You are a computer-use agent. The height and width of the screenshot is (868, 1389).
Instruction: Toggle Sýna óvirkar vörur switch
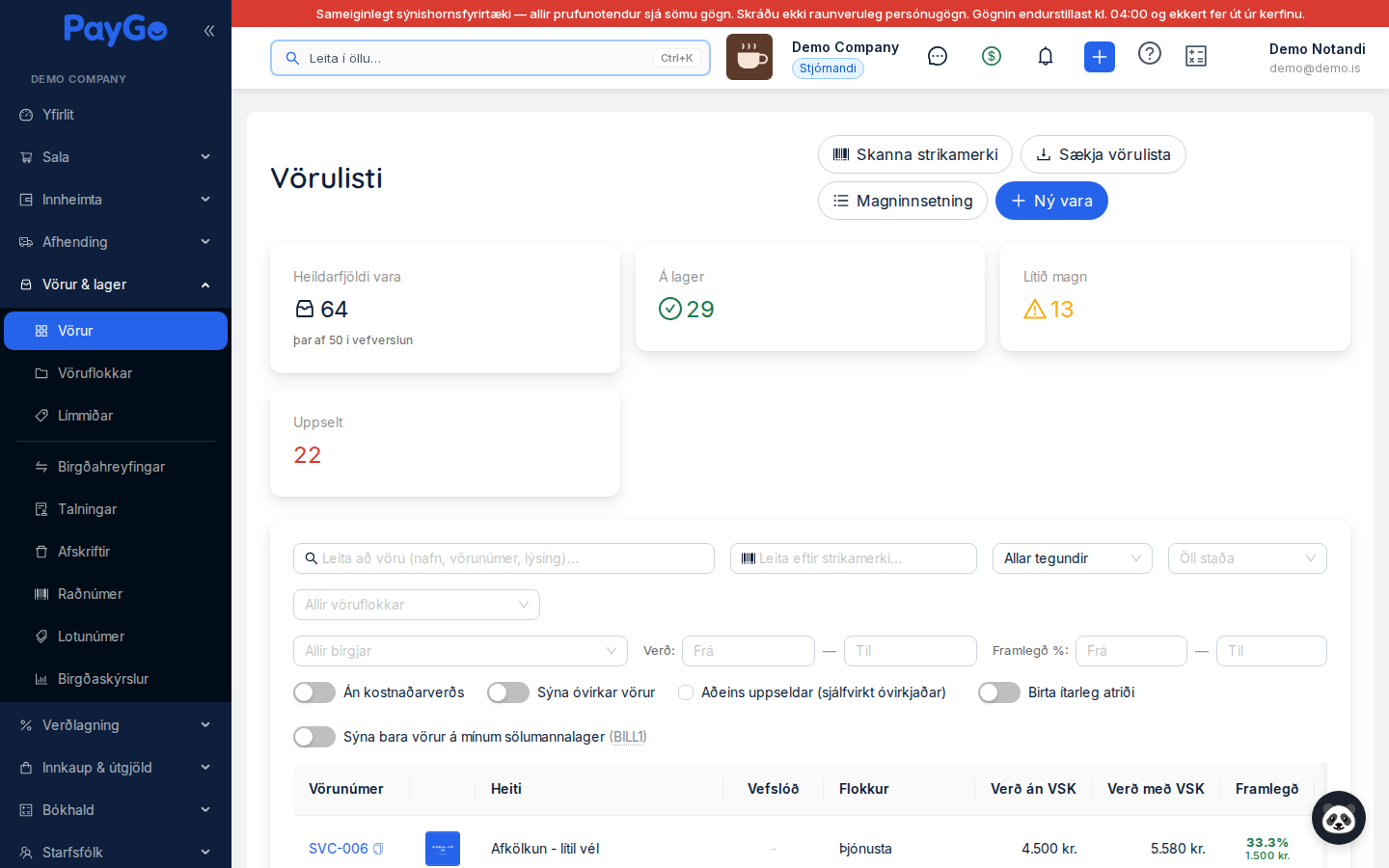click(x=508, y=692)
